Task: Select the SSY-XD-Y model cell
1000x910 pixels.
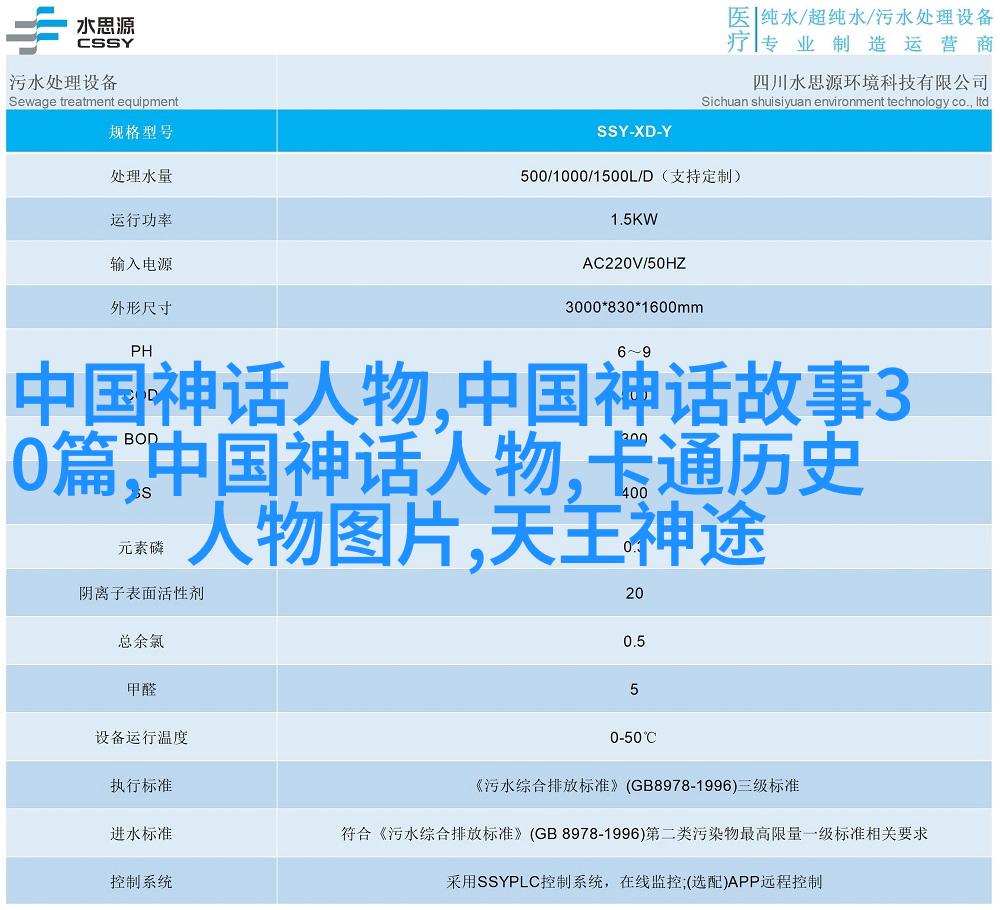Action: tap(634, 131)
